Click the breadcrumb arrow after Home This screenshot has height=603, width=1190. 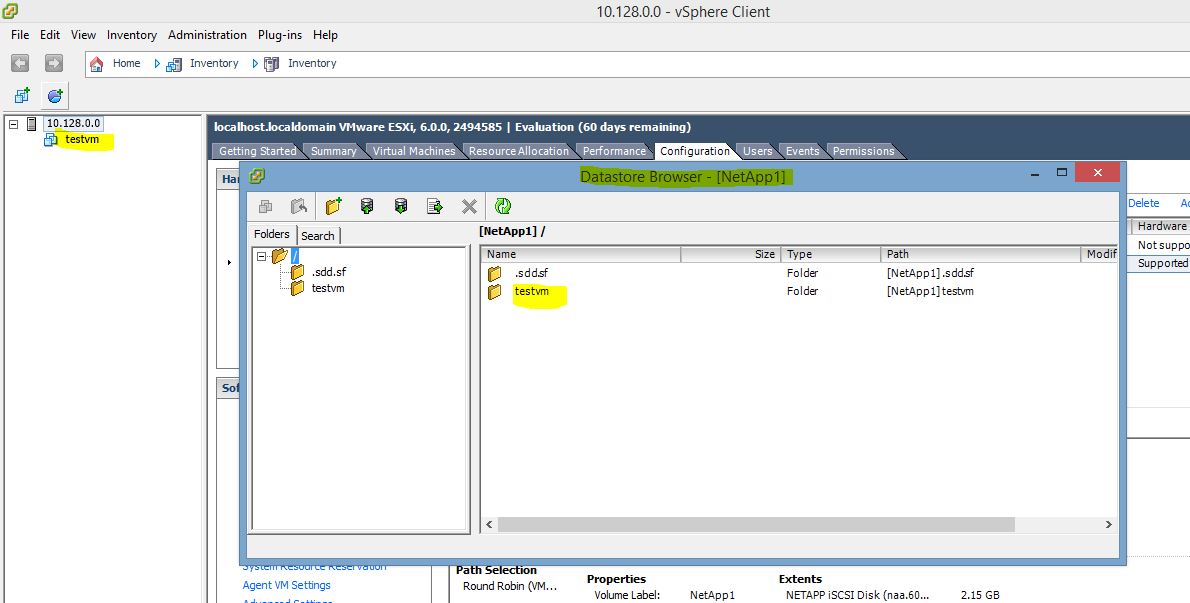coord(155,62)
